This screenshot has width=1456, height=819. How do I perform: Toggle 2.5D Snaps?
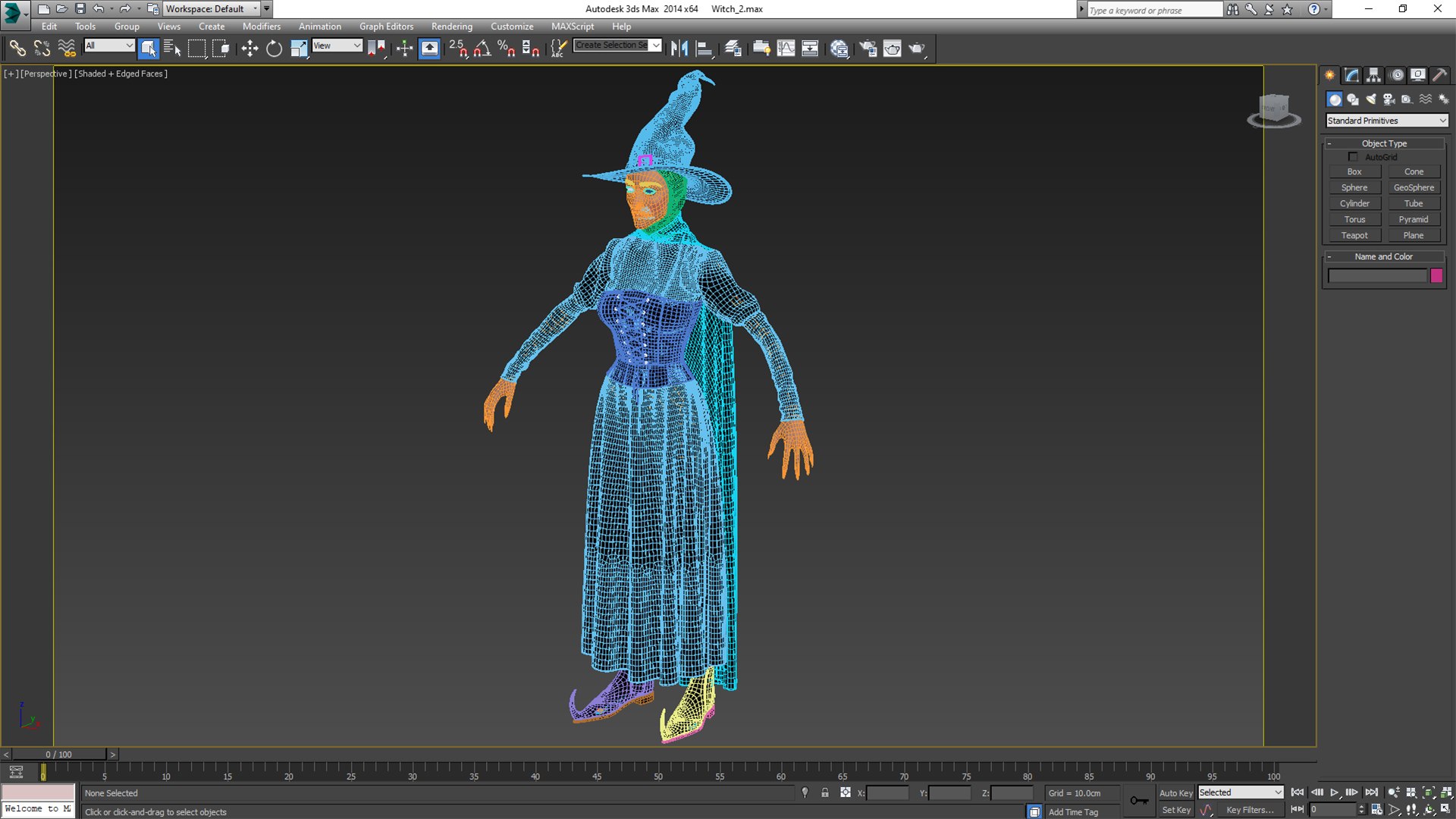pyautogui.click(x=458, y=49)
